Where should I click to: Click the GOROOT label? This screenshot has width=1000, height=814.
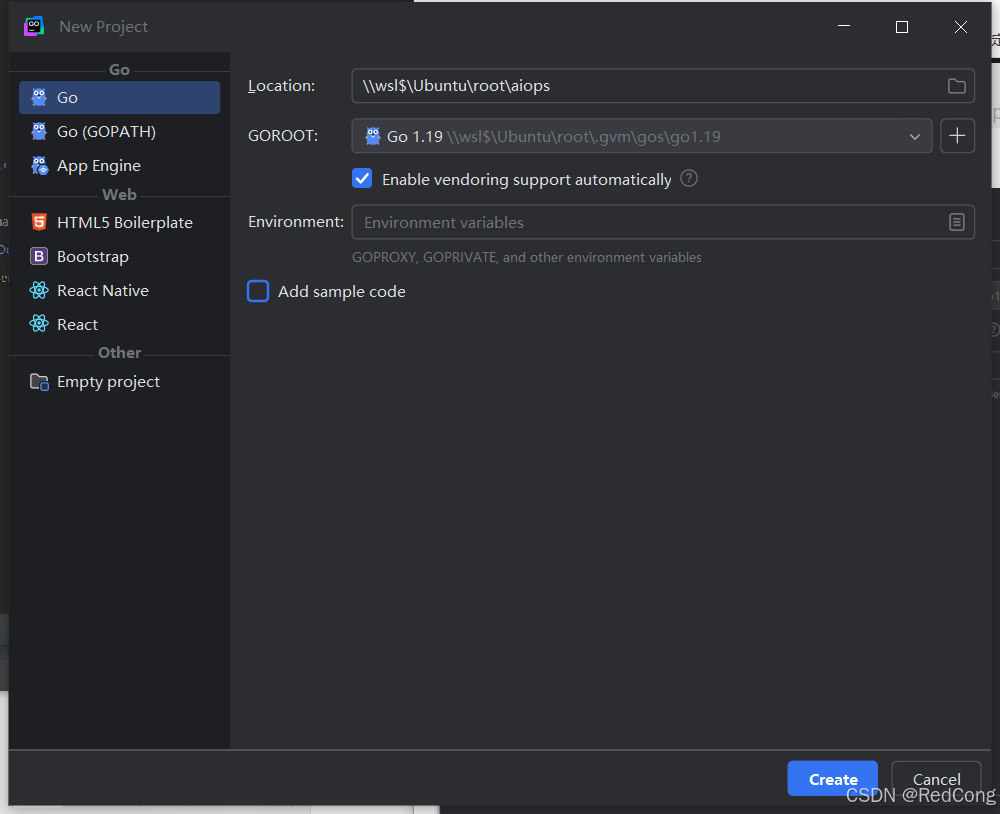283,136
